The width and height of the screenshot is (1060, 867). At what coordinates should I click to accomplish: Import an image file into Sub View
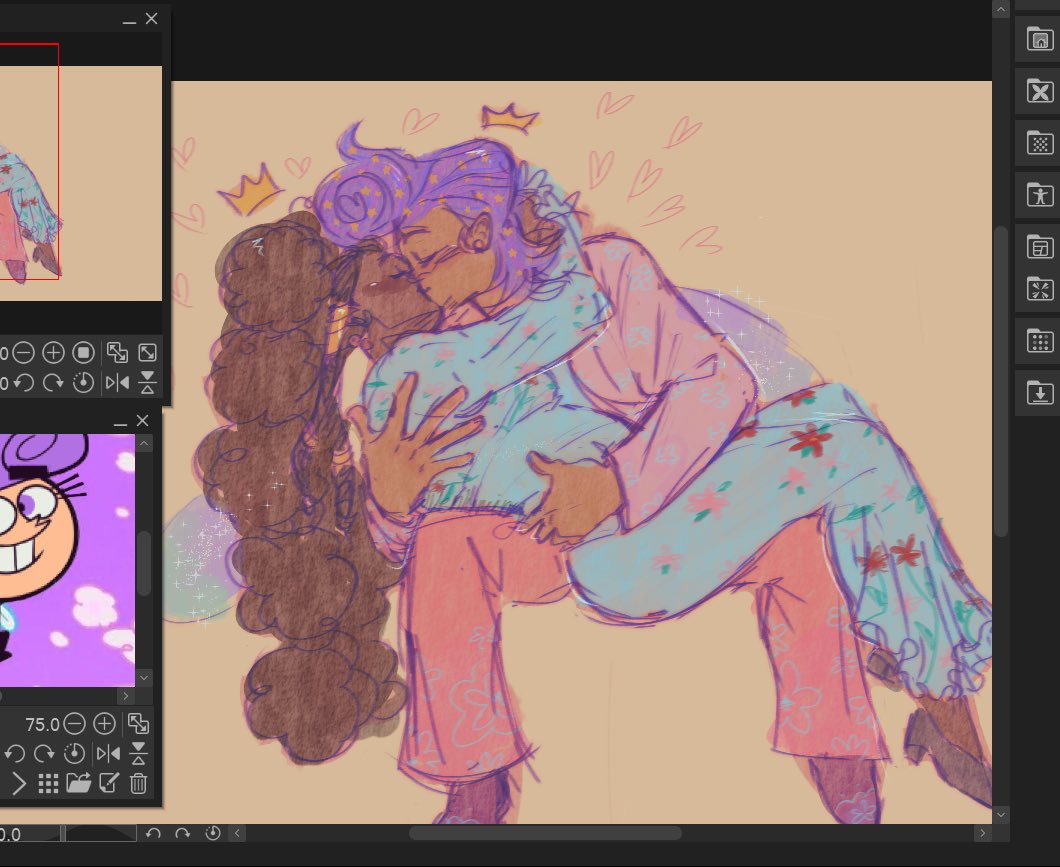(78, 784)
